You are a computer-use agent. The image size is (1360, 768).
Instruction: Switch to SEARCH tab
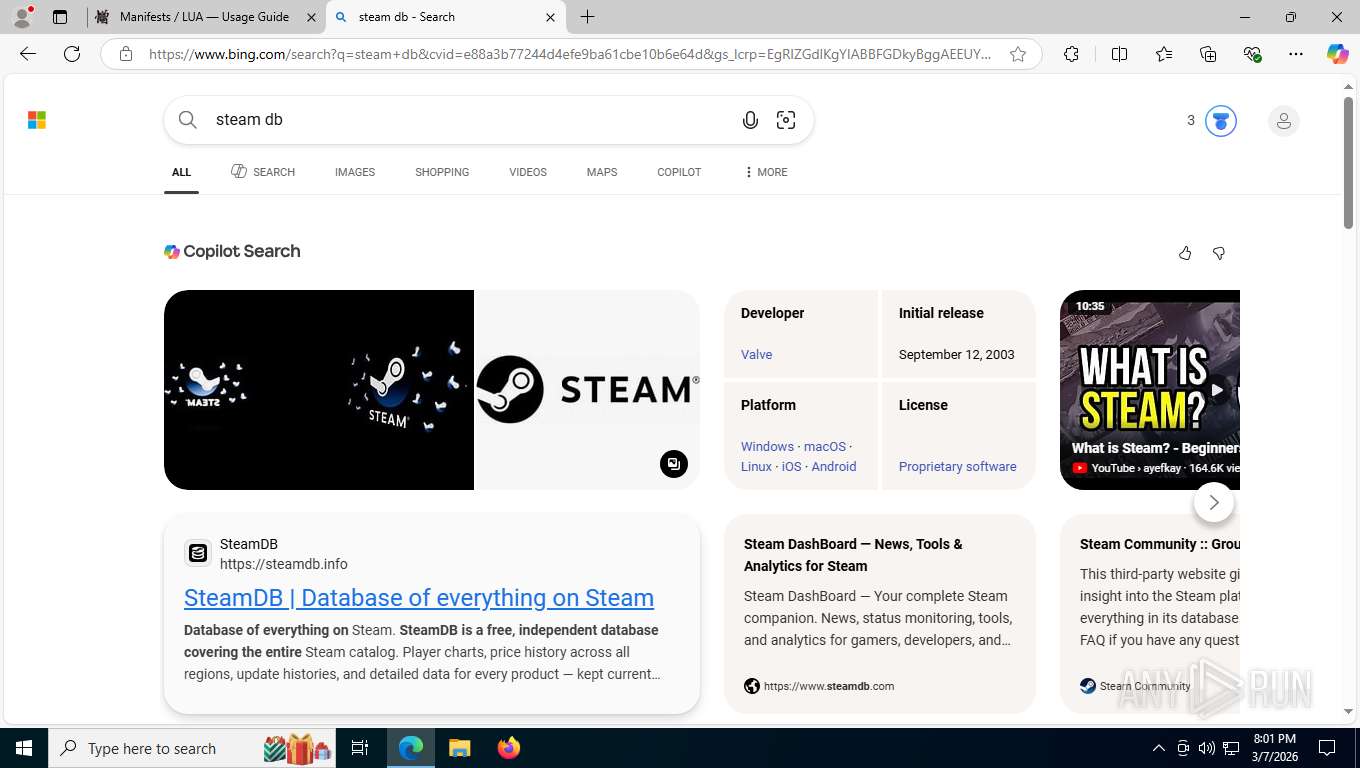pos(263,172)
